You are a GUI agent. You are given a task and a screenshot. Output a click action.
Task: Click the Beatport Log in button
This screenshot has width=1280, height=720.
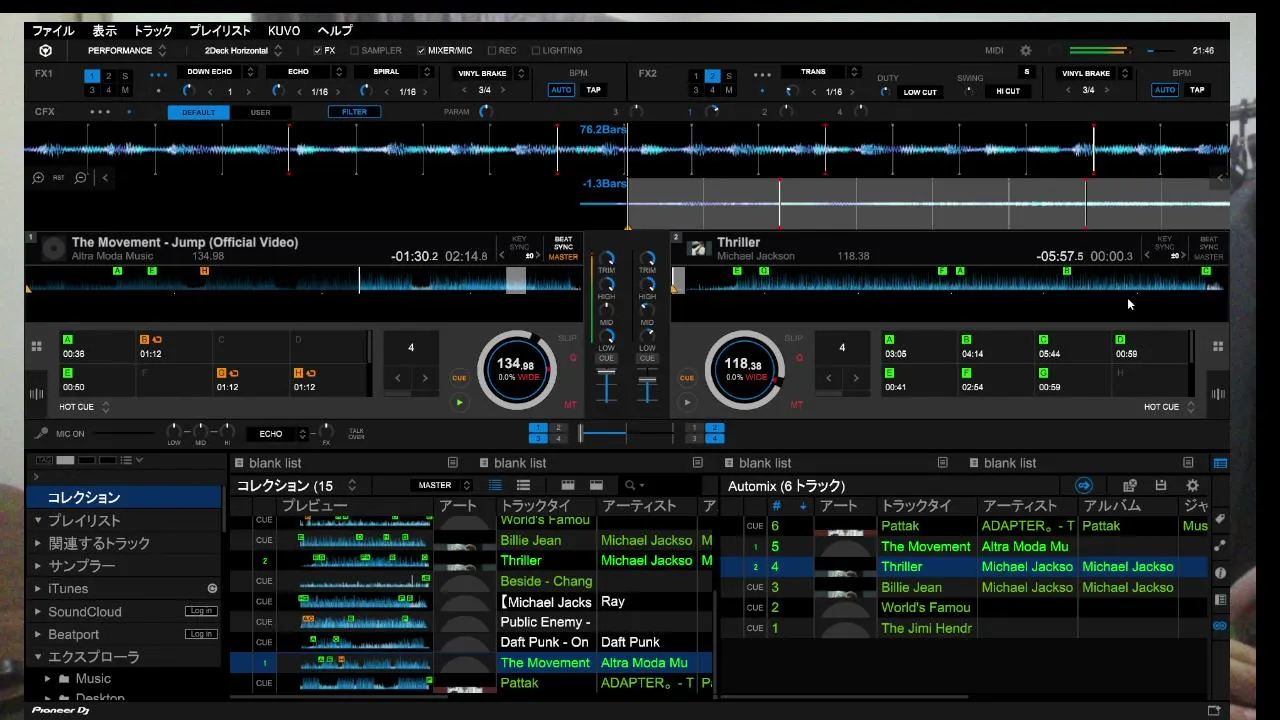click(x=200, y=634)
